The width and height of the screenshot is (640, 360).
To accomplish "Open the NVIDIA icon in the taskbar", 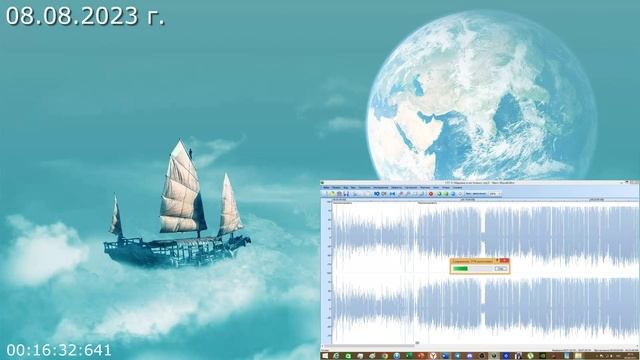I will coord(543,356).
